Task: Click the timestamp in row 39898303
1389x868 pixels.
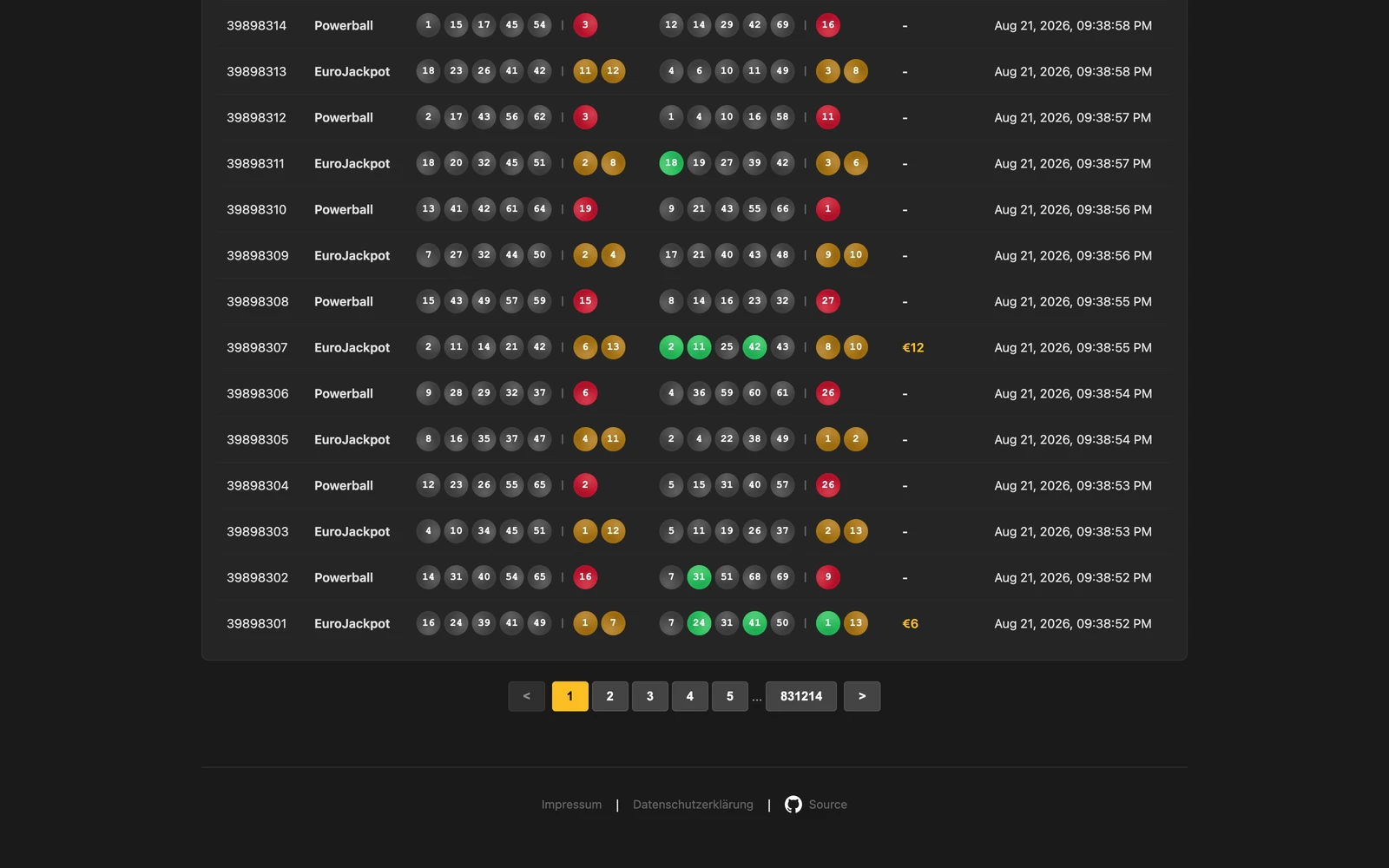Action: [1073, 531]
